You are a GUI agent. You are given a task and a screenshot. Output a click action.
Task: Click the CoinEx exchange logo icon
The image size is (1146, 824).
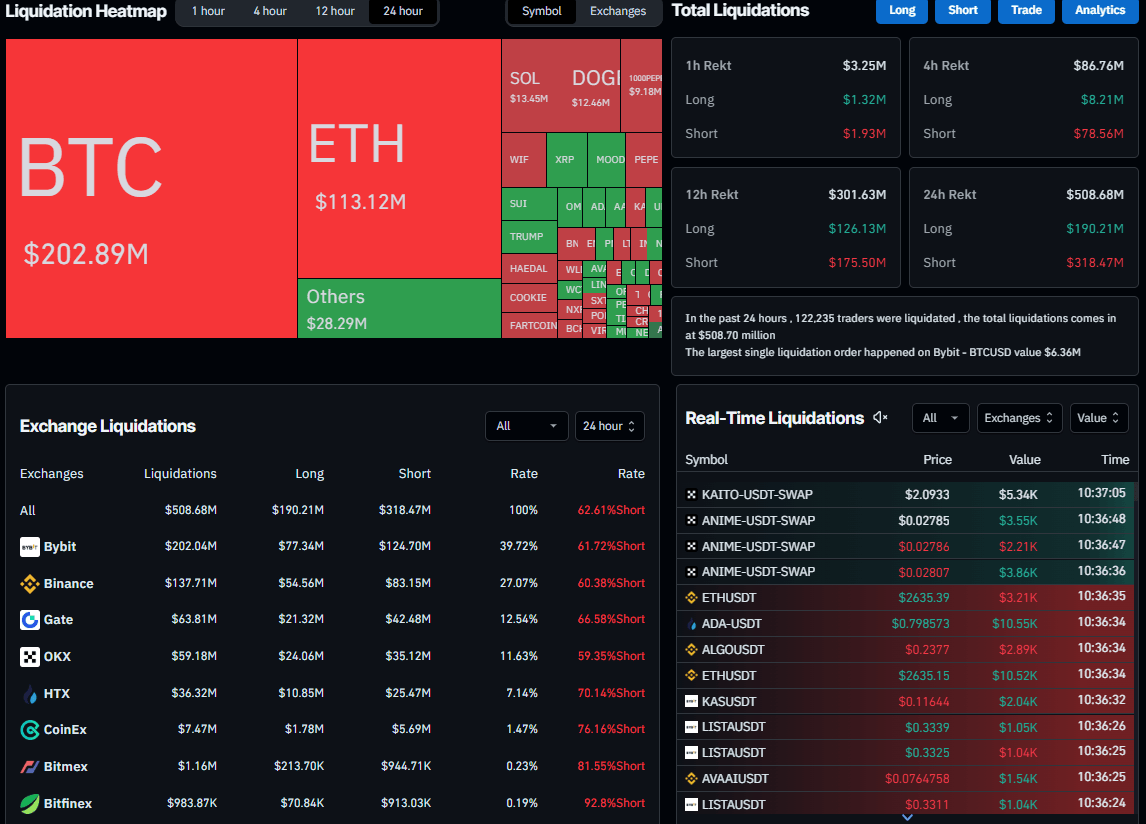point(29,730)
